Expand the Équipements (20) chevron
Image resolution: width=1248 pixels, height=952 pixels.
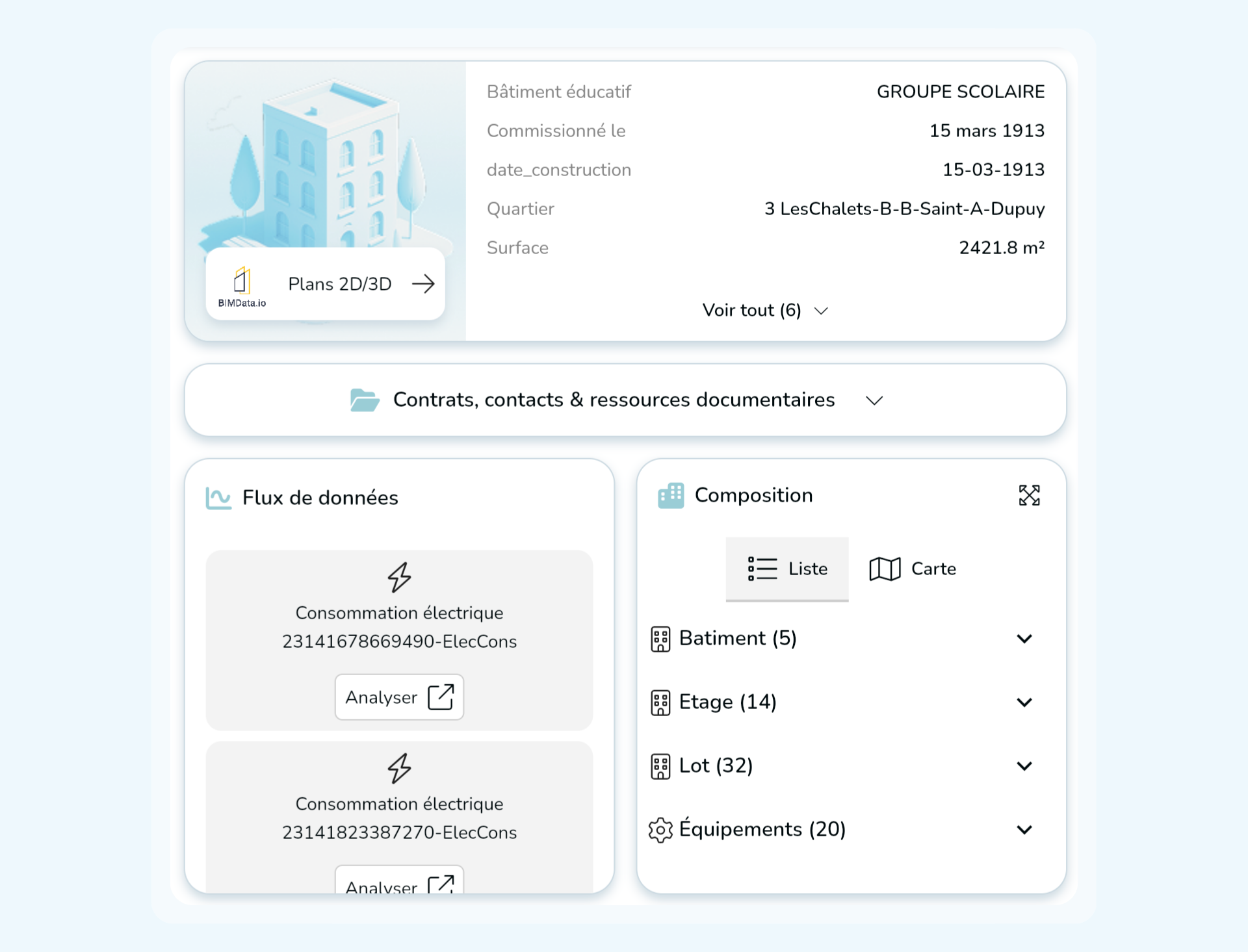click(1024, 830)
